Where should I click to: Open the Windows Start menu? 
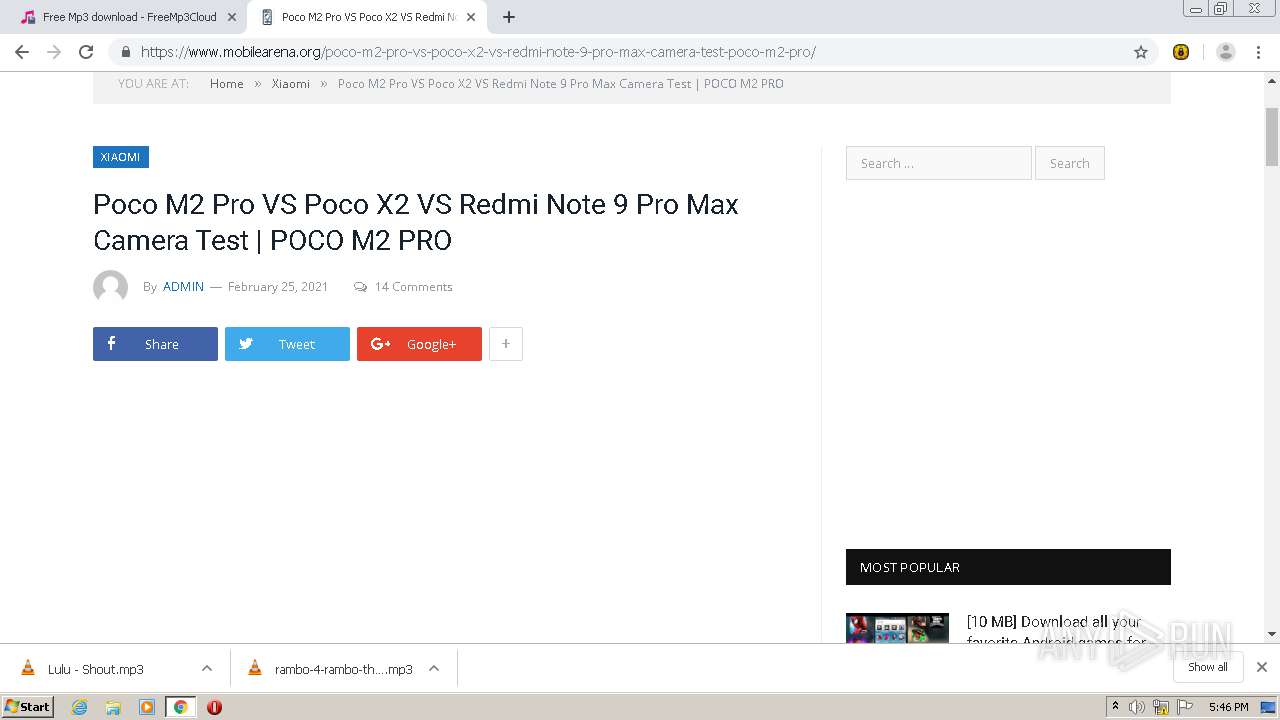[28, 706]
